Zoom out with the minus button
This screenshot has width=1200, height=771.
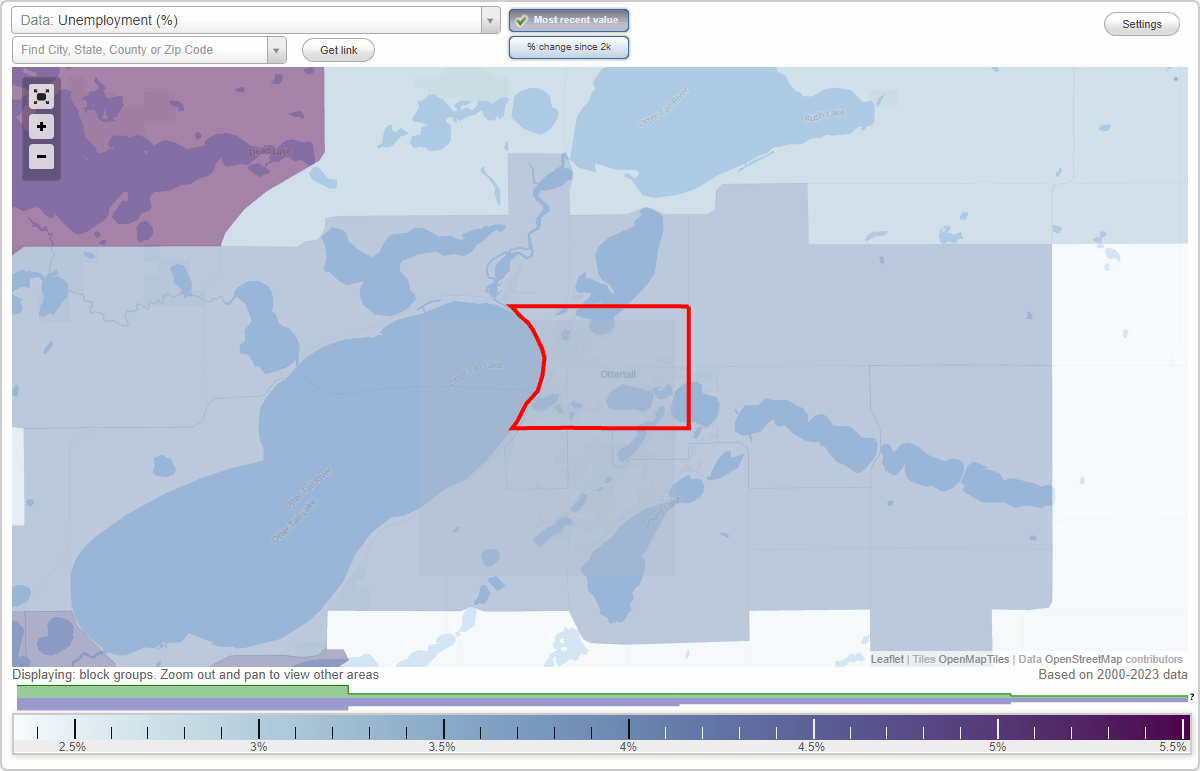tap(41, 156)
